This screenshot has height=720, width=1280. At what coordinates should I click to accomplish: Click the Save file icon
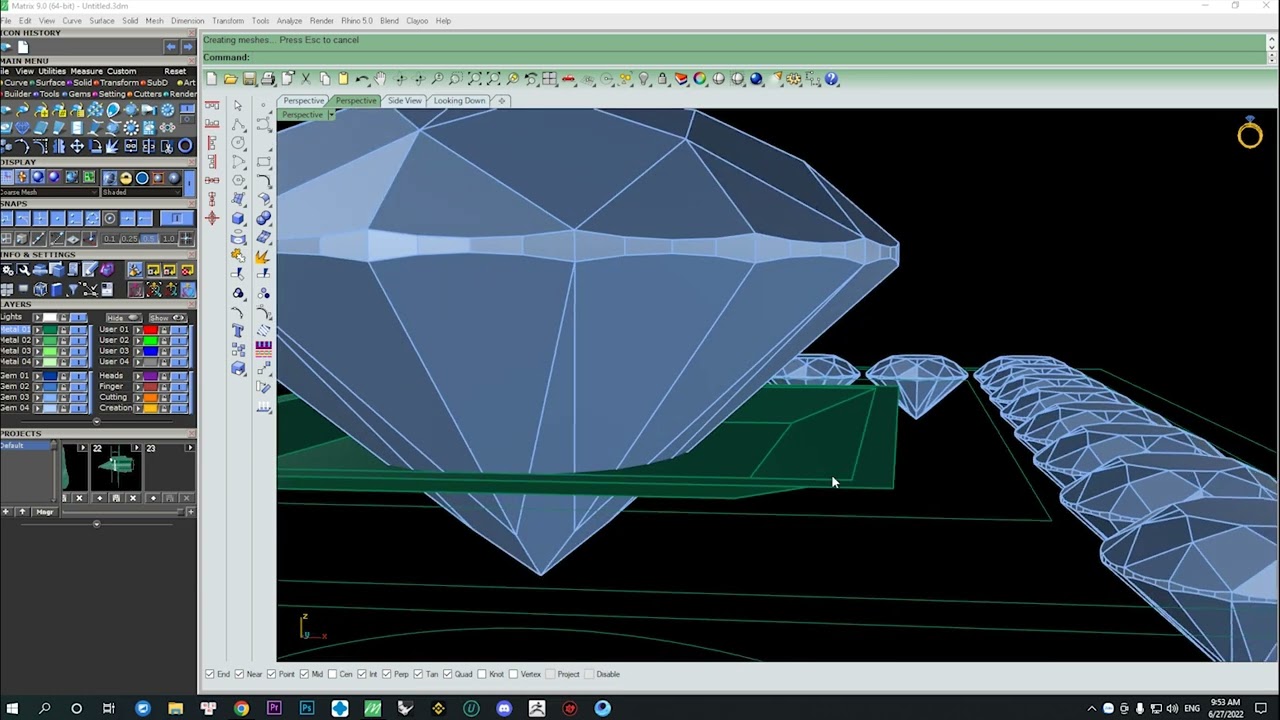click(x=249, y=79)
